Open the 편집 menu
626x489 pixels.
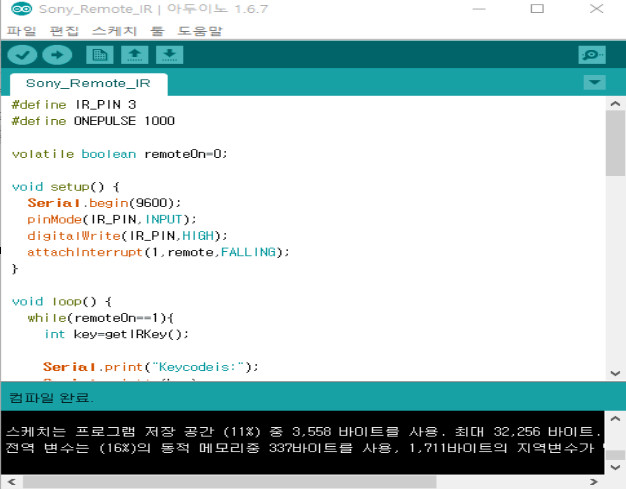pyautogui.click(x=63, y=31)
